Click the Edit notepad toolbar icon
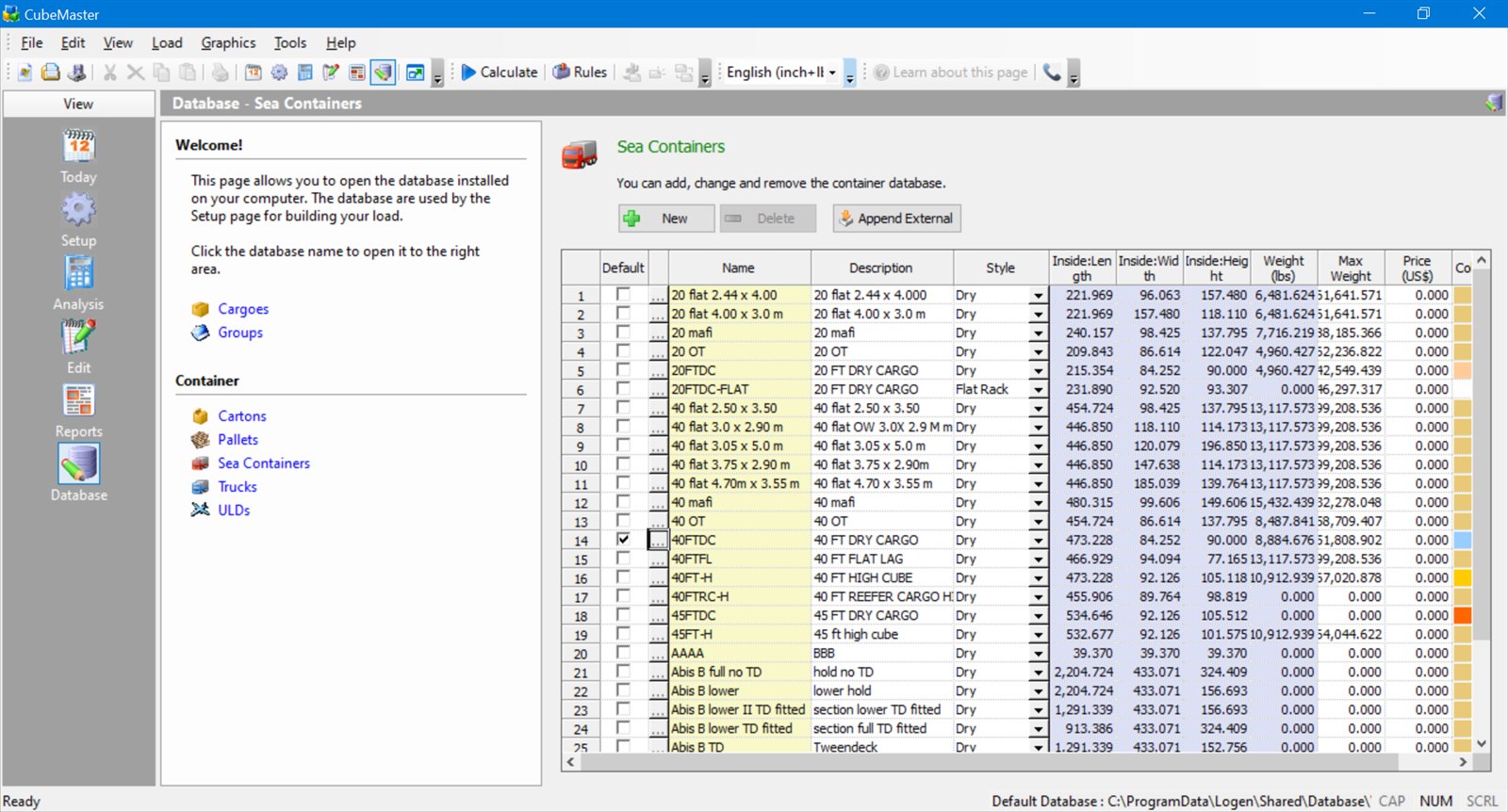1508x812 pixels. pyautogui.click(x=331, y=73)
